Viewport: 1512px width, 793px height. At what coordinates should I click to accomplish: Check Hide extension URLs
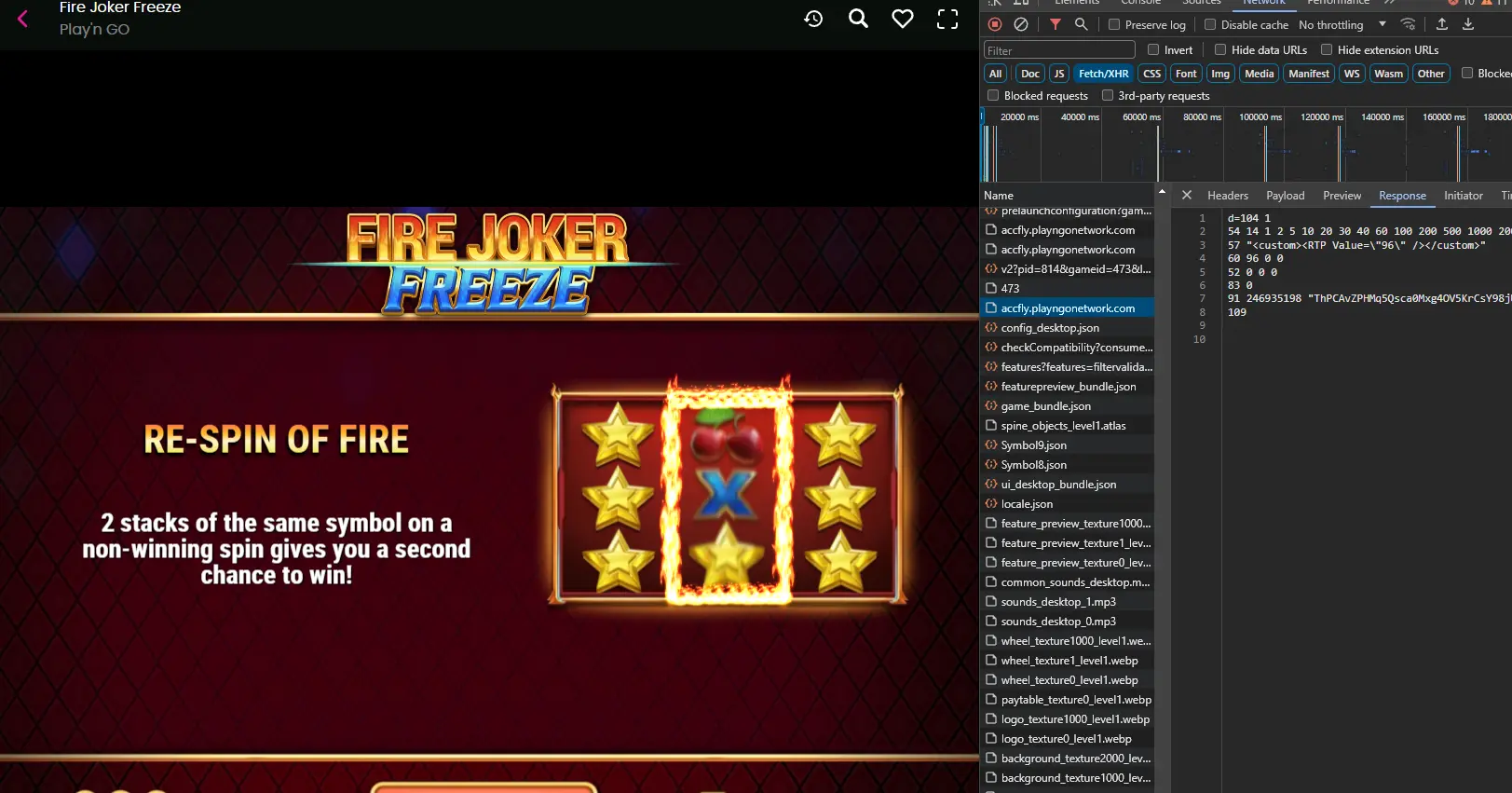point(1327,49)
